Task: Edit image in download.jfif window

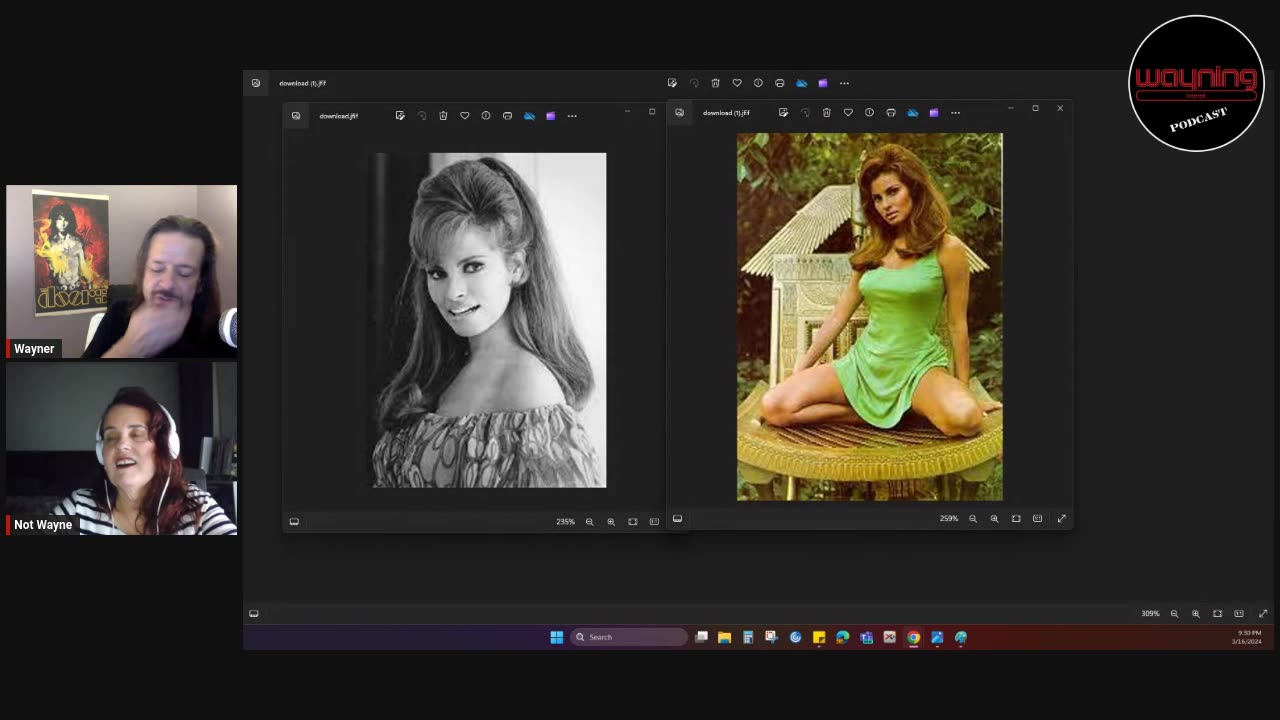Action: [400, 116]
